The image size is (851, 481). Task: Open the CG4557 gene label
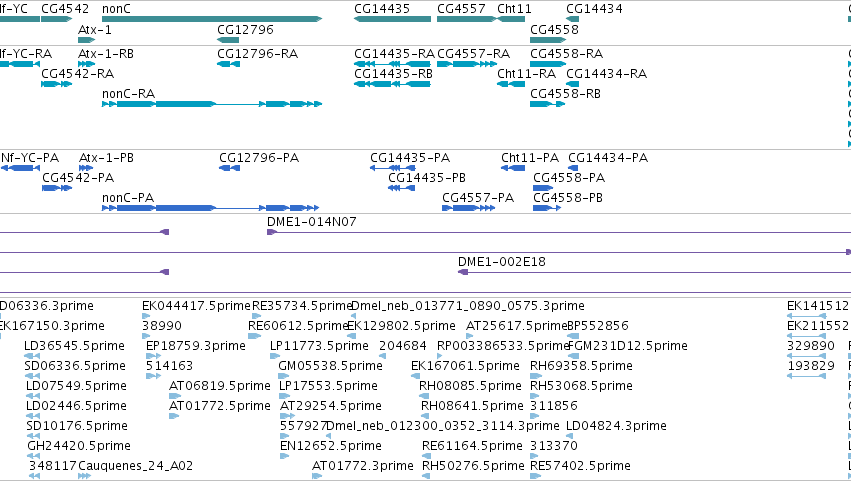pos(461,9)
